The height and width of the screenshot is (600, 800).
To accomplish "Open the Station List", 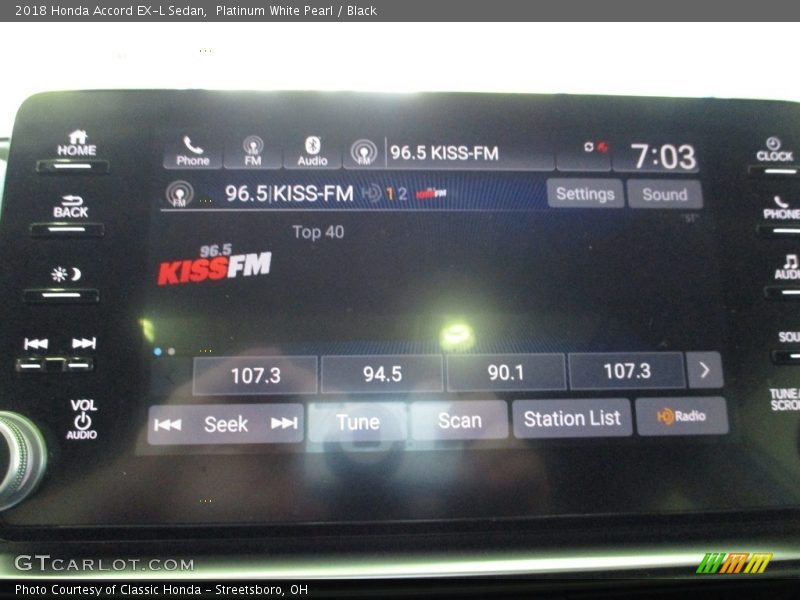I will click(x=572, y=418).
